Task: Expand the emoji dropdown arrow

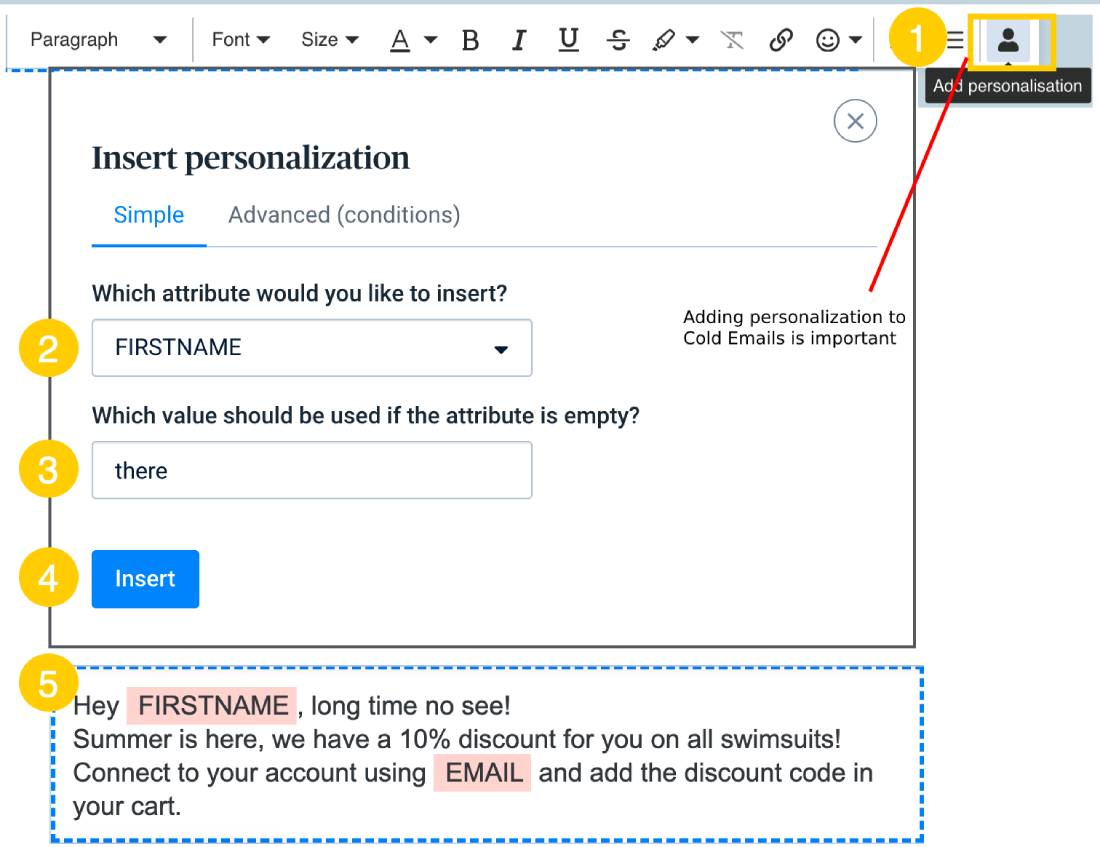Action: point(855,40)
